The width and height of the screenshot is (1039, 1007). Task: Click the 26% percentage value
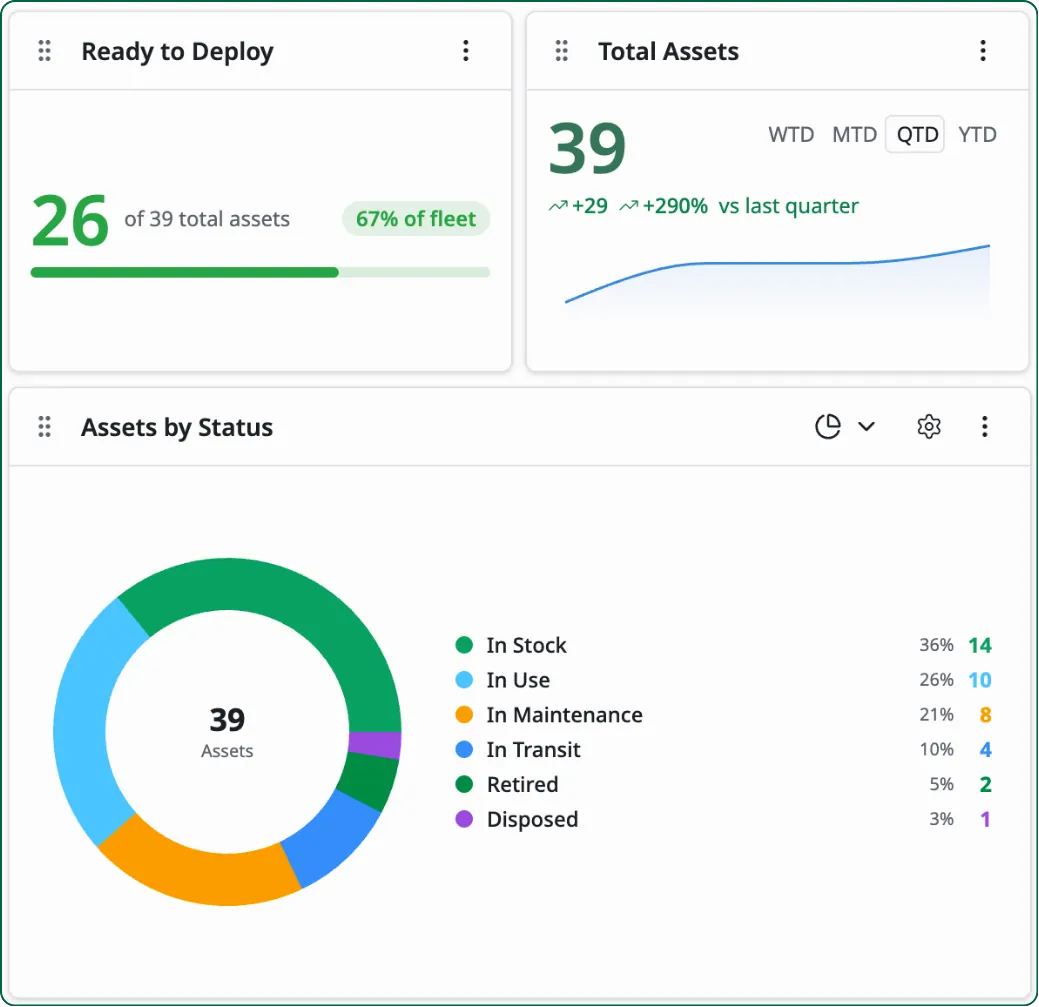tap(936, 680)
